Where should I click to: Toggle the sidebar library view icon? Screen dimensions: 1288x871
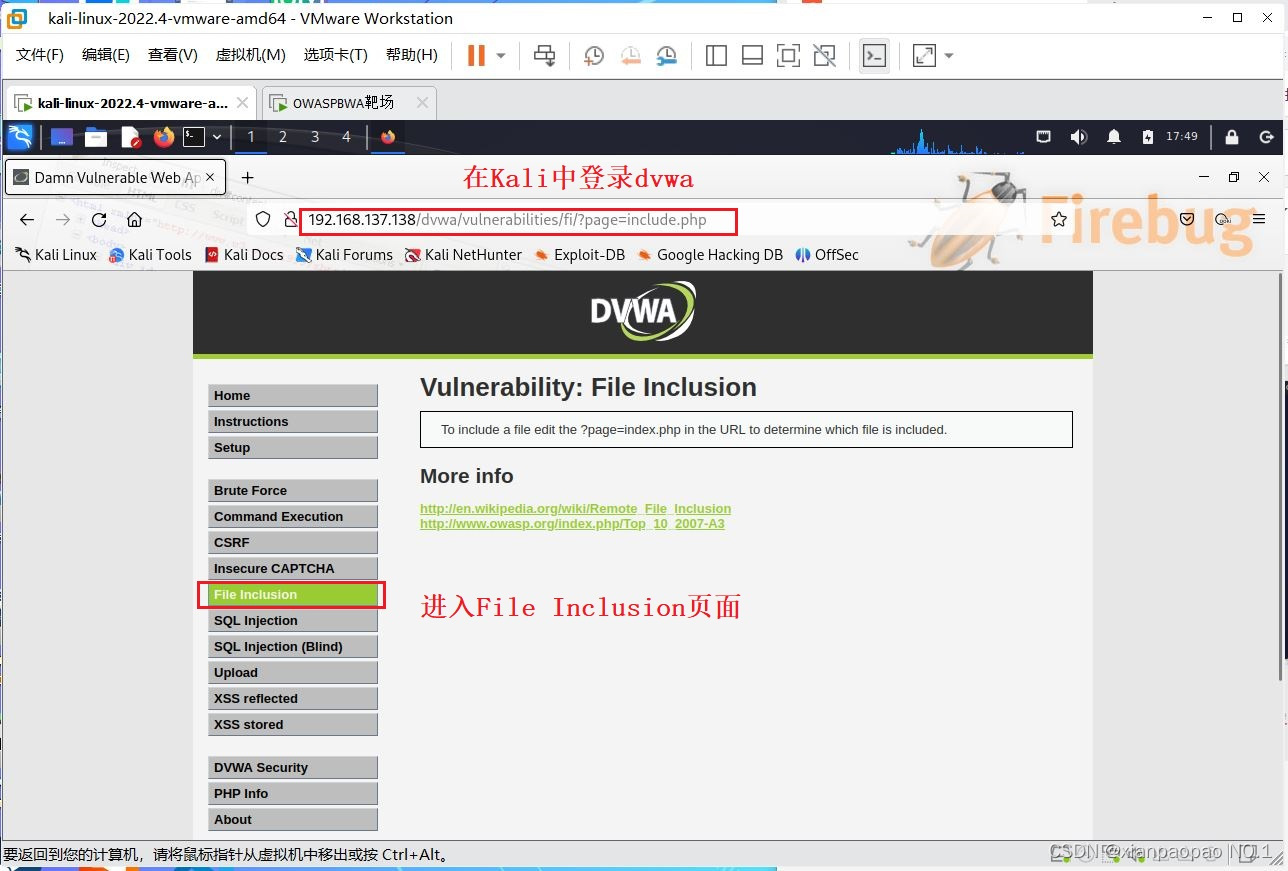point(716,56)
